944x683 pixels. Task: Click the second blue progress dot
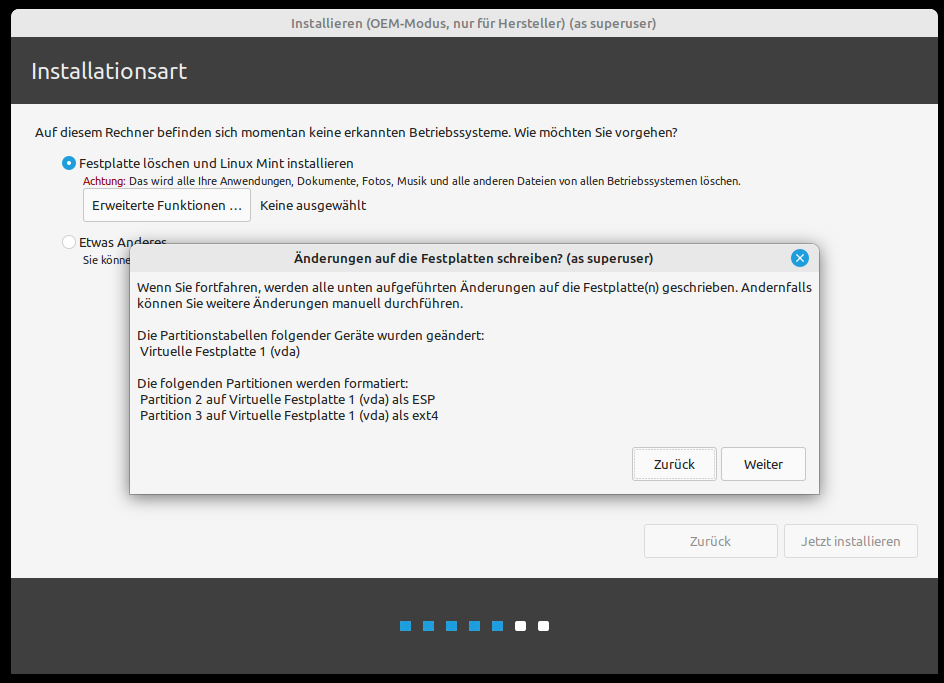click(428, 626)
